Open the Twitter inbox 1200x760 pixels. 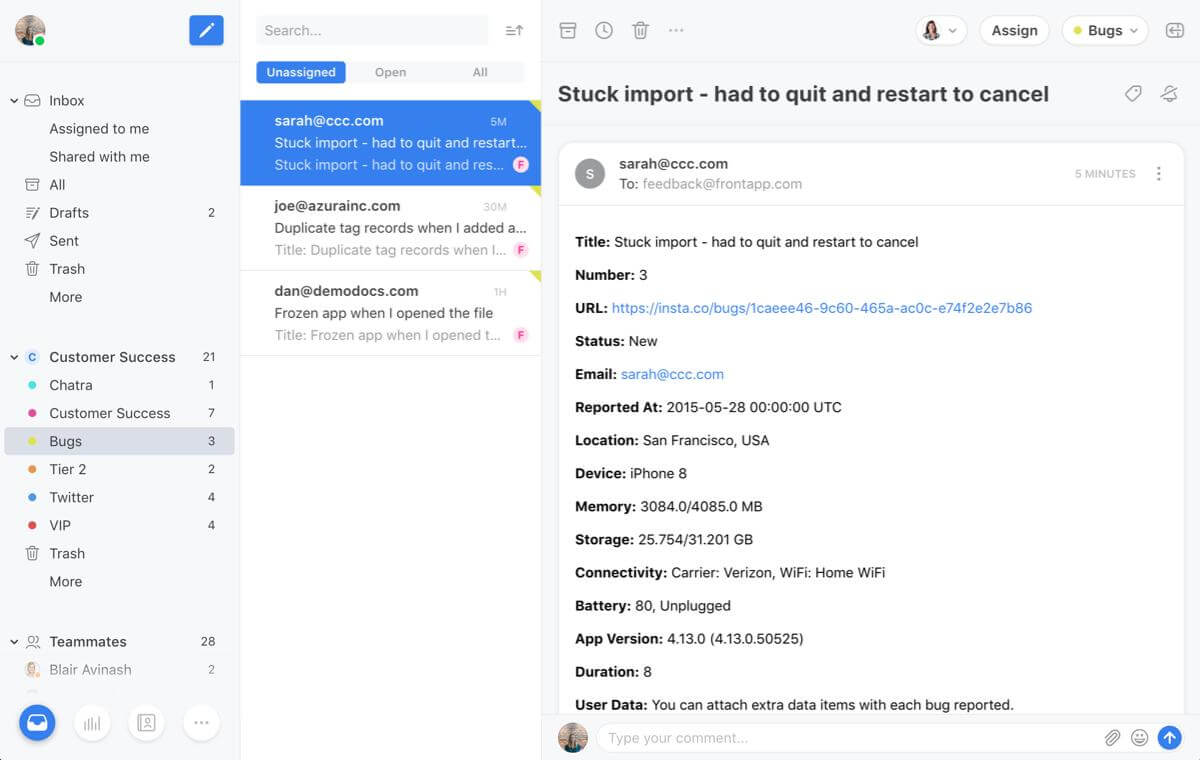click(120, 497)
